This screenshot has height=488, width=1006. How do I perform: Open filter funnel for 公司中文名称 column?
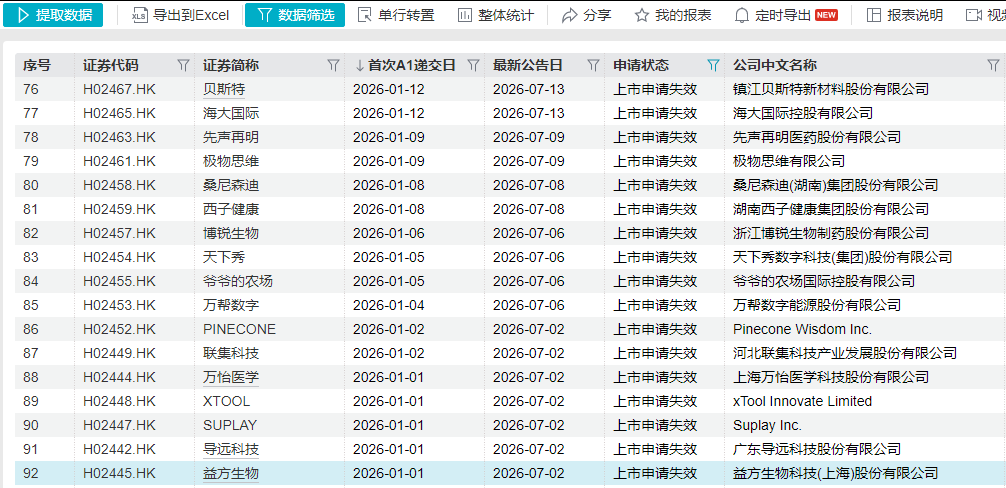[993, 65]
